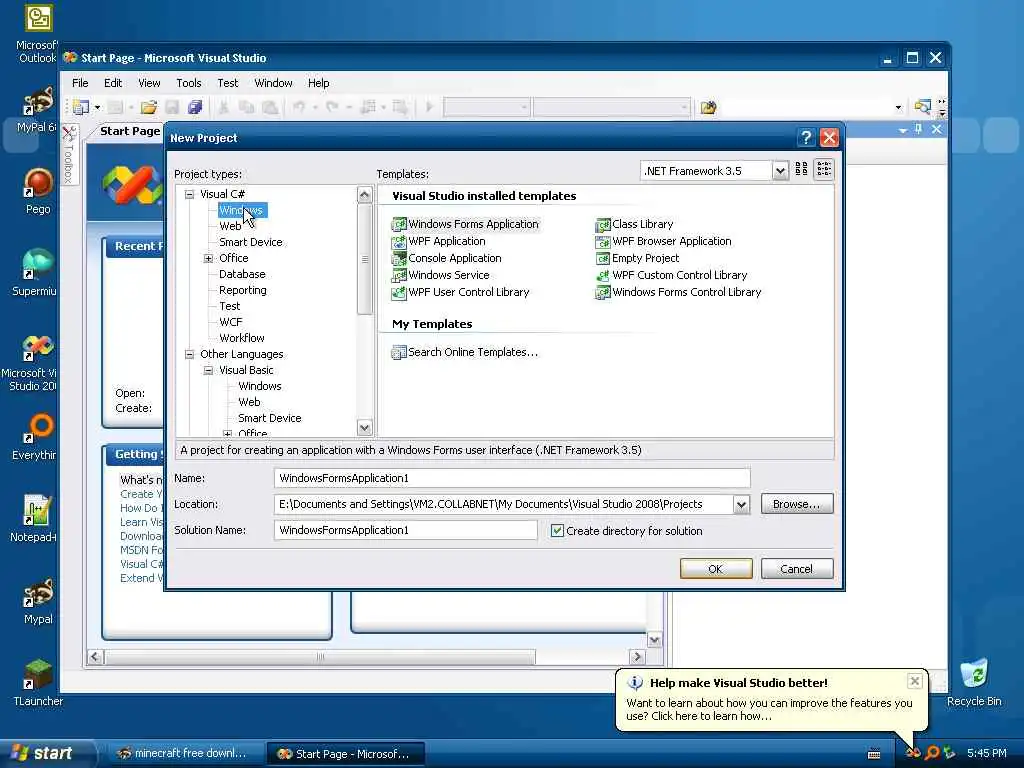
Task: Select WPF Browser Application template
Action: pyautogui.click(x=664, y=241)
